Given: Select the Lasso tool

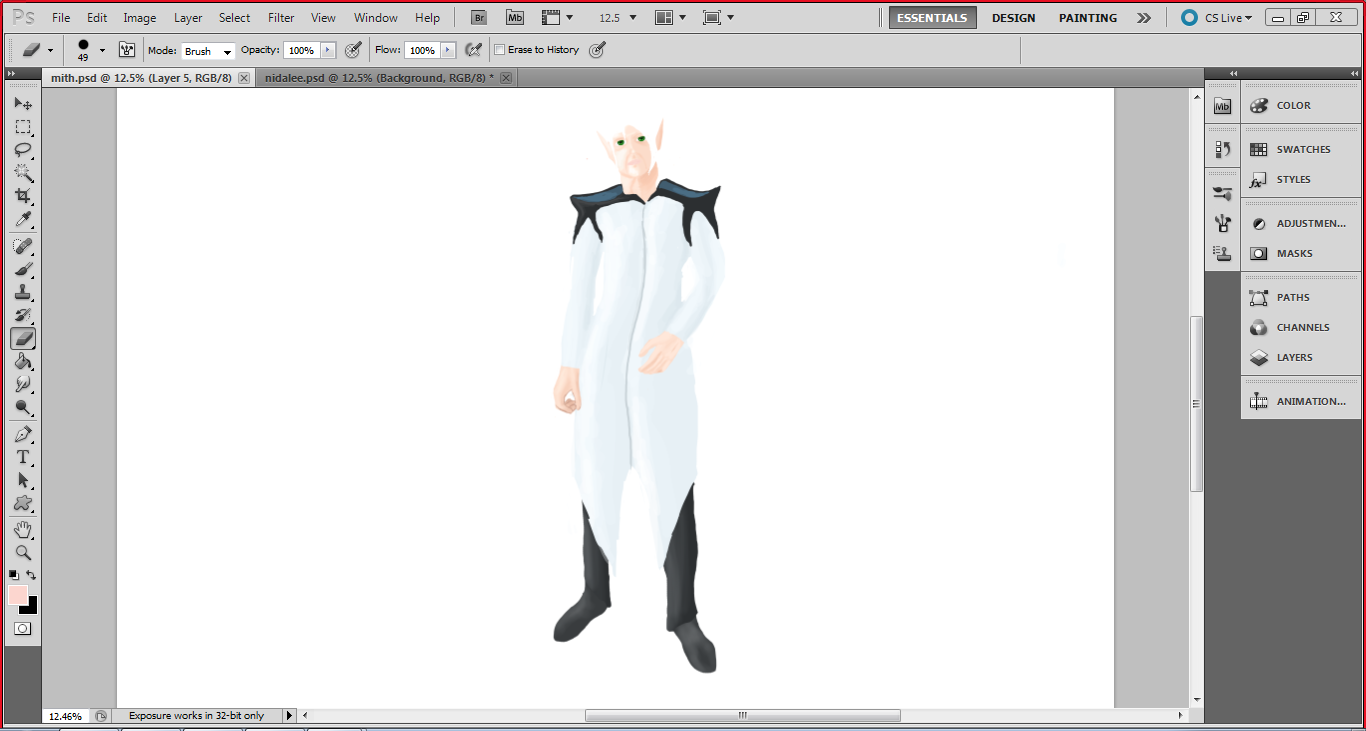Looking at the screenshot, I should point(23,150).
